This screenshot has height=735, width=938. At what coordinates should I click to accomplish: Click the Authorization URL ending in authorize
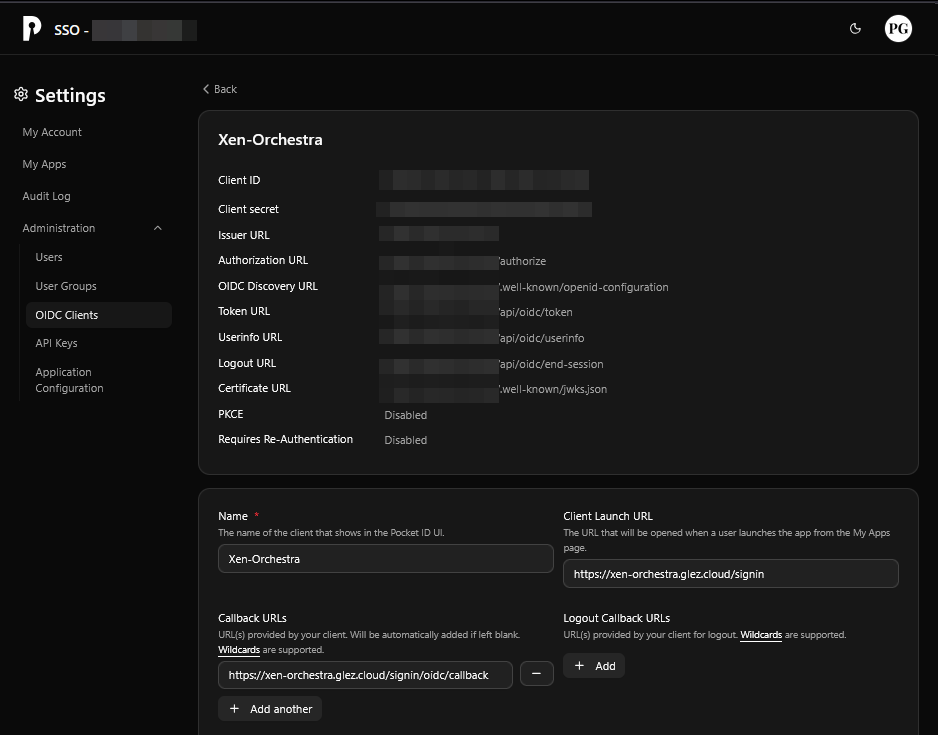click(462, 261)
